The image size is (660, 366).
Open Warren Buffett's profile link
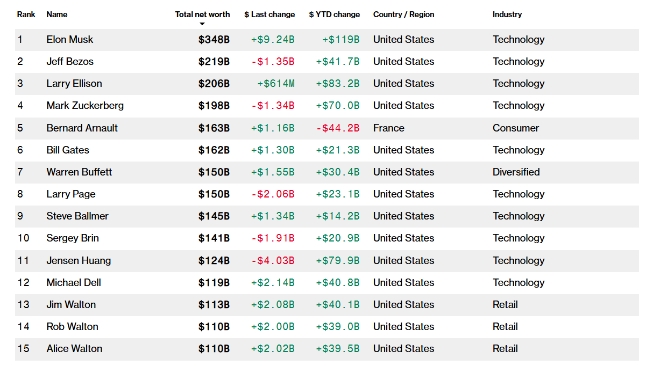coord(79,172)
